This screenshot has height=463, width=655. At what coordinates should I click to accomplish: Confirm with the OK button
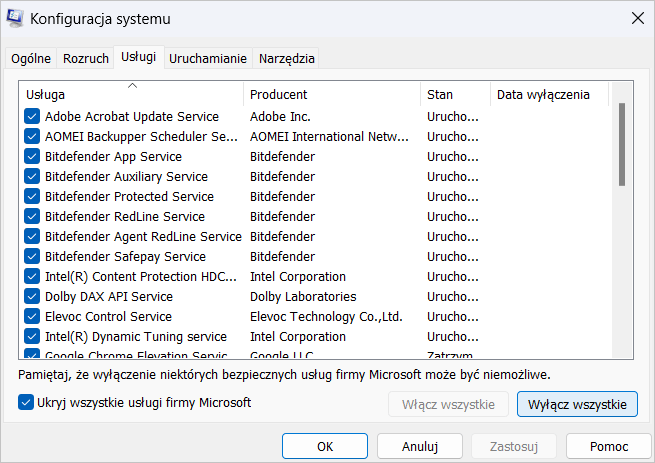(325, 446)
